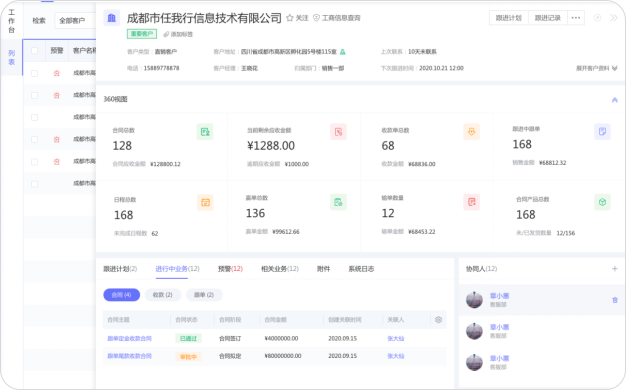Click 合同金额 column header
Viewport: 627px width, 390px height.
[x=276, y=320]
